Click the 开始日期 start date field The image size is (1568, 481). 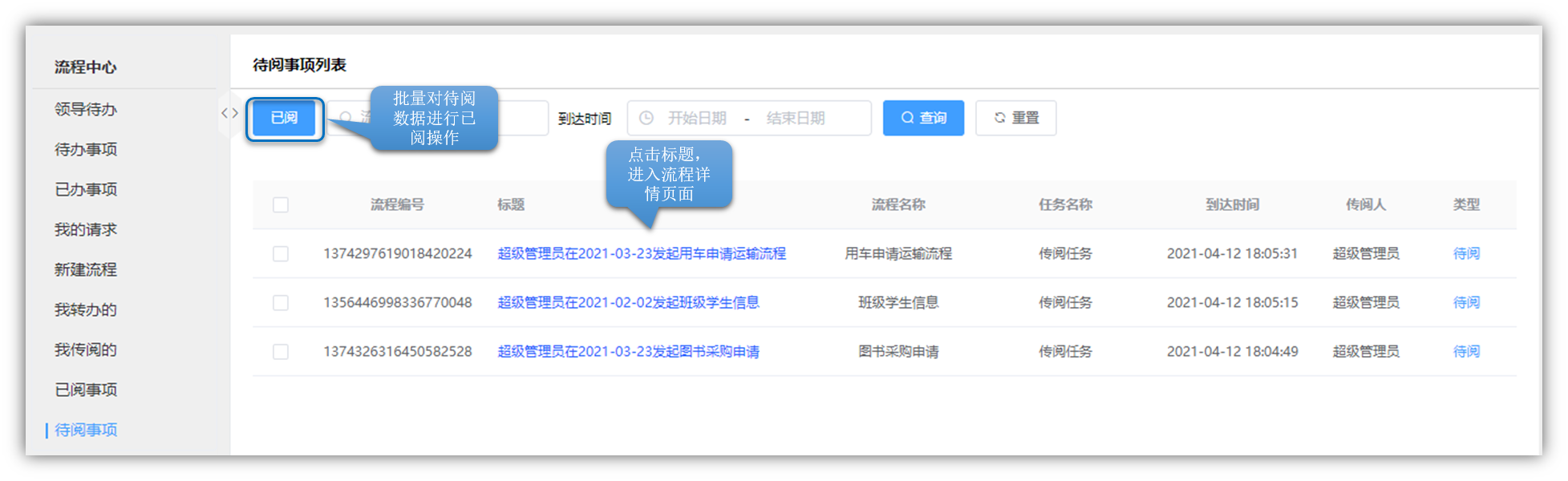click(x=697, y=118)
